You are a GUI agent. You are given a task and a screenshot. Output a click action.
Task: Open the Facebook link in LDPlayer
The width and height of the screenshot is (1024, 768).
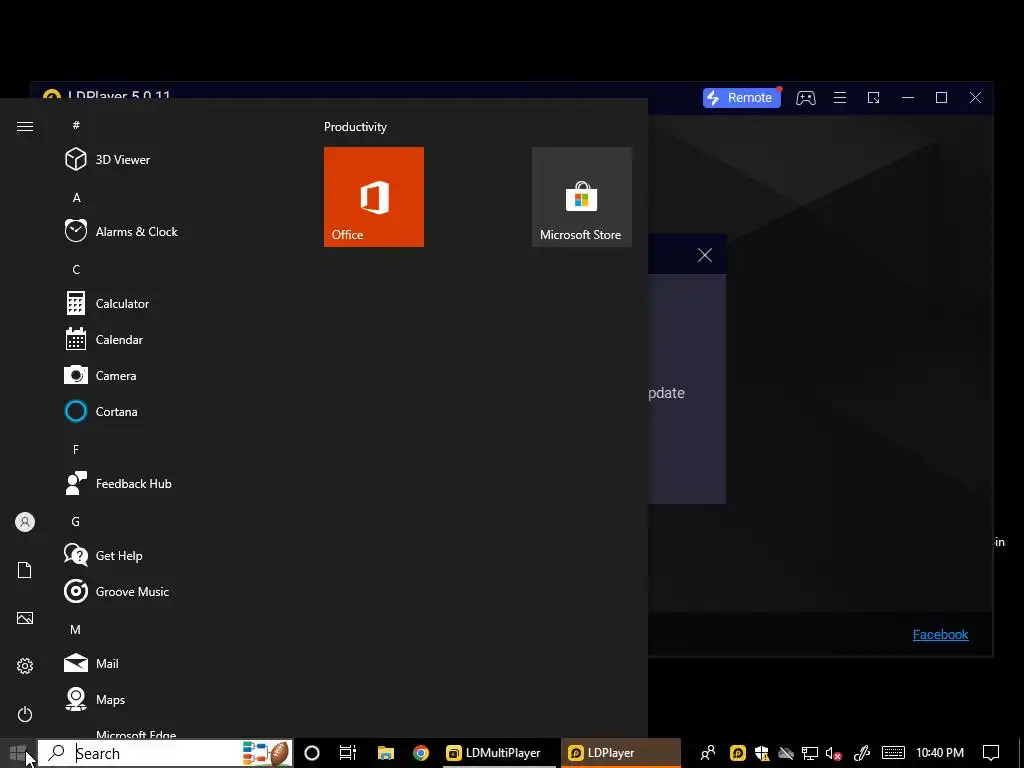(x=940, y=634)
